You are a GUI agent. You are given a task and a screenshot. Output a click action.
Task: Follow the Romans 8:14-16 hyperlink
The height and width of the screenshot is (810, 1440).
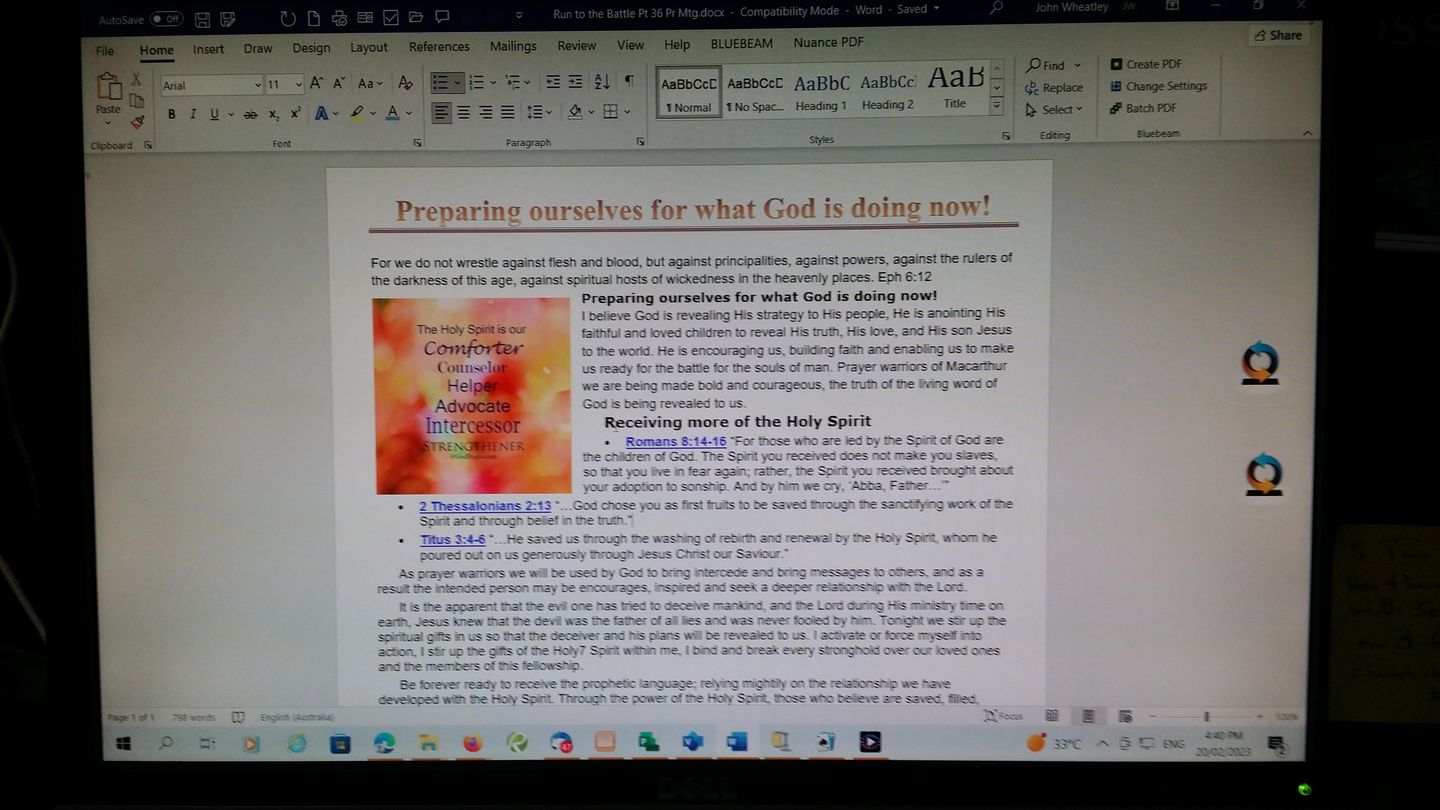point(676,441)
